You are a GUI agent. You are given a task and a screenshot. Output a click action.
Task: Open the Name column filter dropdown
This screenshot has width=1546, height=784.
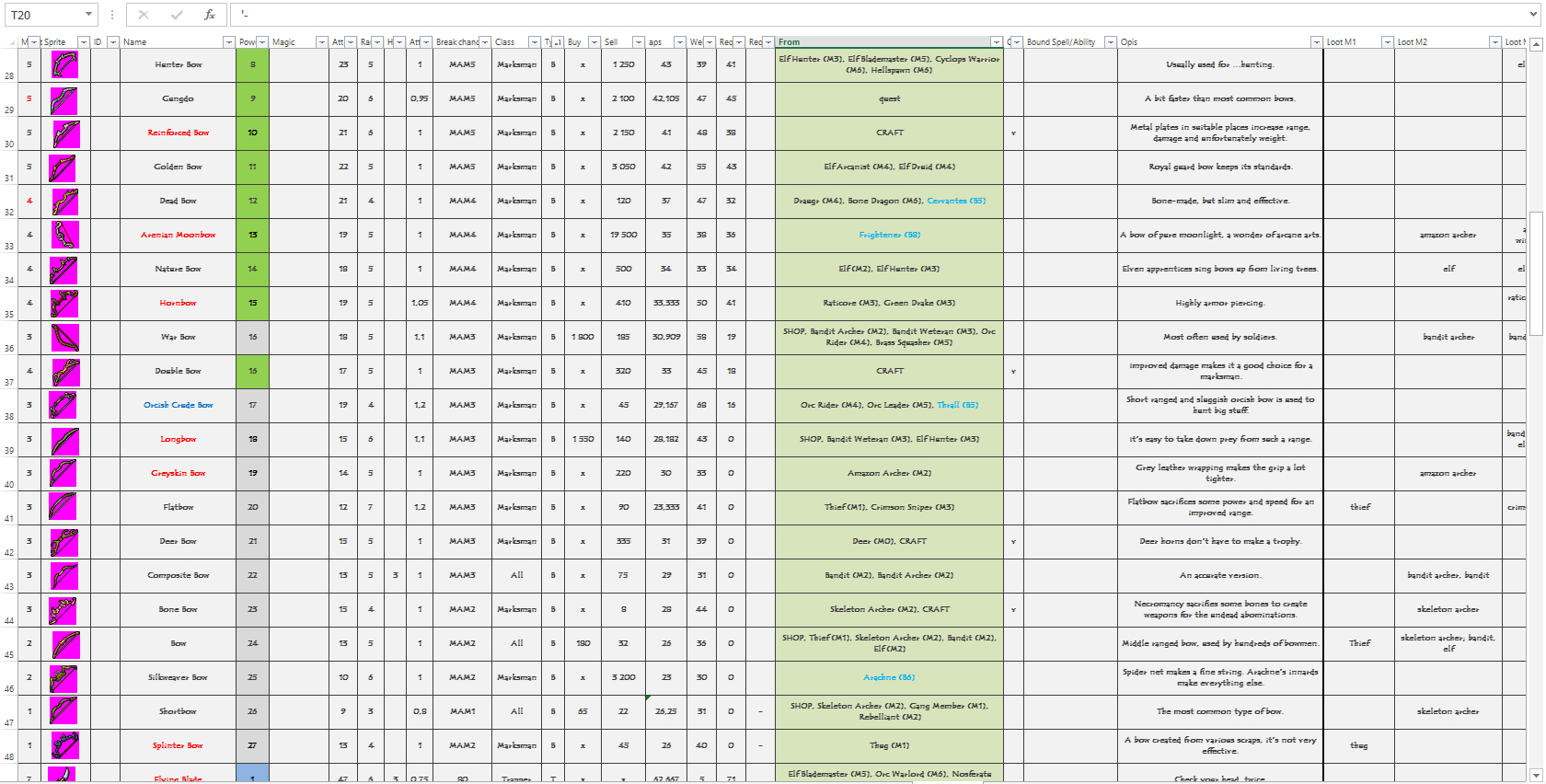pyautogui.click(x=229, y=42)
